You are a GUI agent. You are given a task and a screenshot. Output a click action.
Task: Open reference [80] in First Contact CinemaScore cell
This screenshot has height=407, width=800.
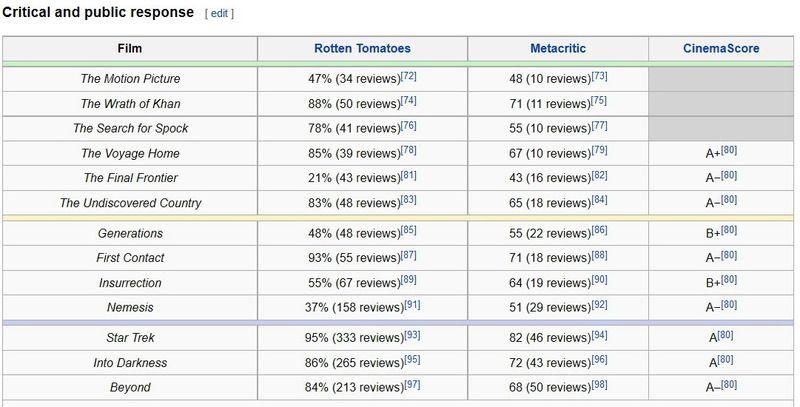[729, 255]
